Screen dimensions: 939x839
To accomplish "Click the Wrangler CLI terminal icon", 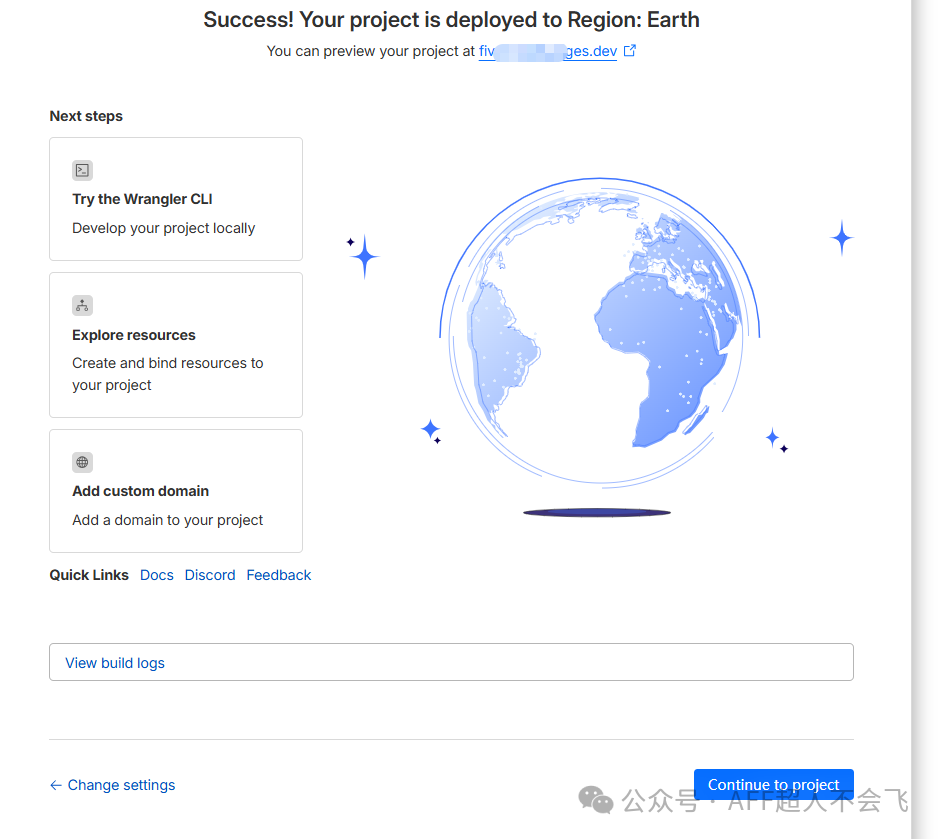I will (x=82, y=170).
